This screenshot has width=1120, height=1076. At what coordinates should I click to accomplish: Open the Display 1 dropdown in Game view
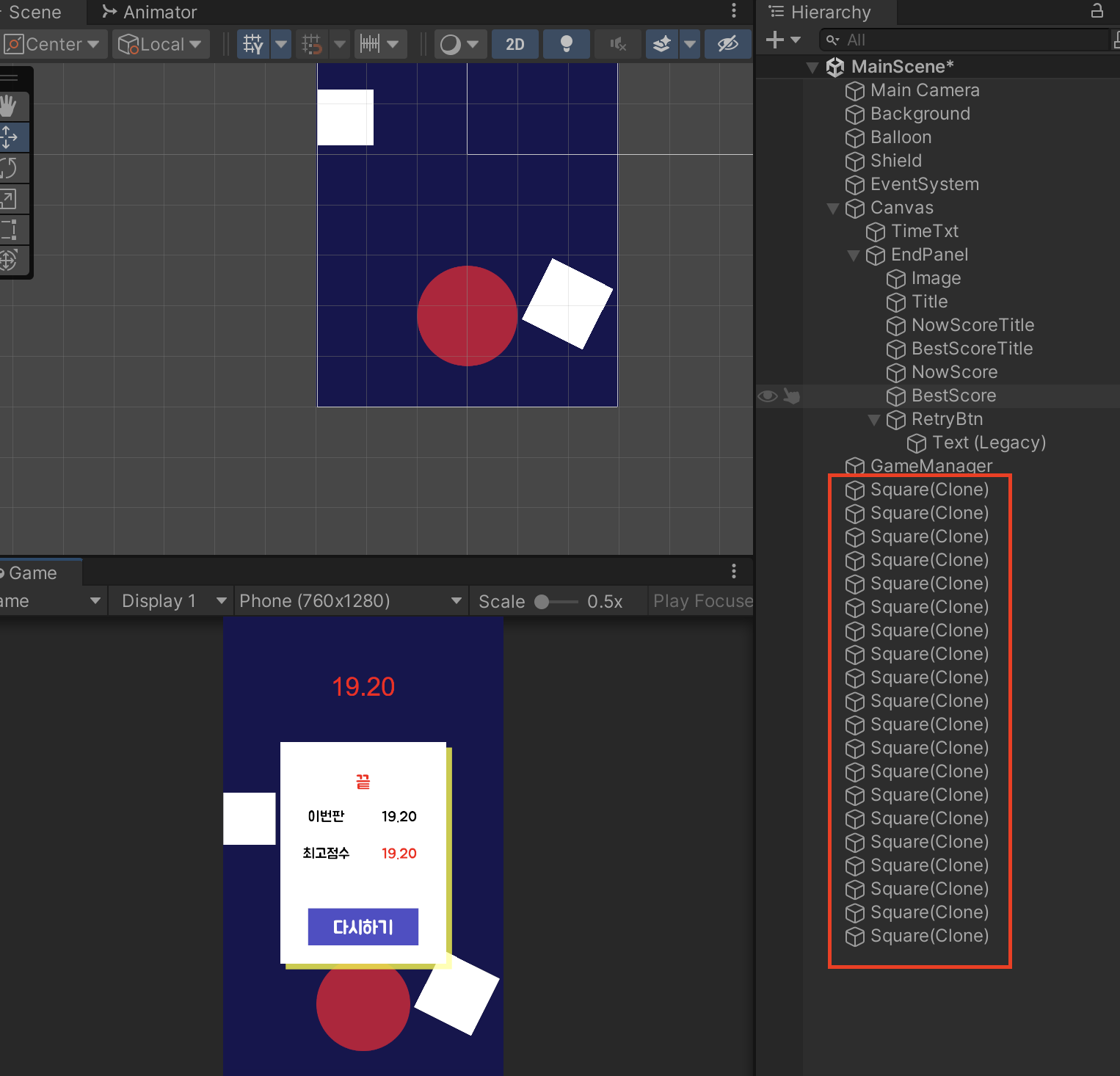click(x=170, y=601)
